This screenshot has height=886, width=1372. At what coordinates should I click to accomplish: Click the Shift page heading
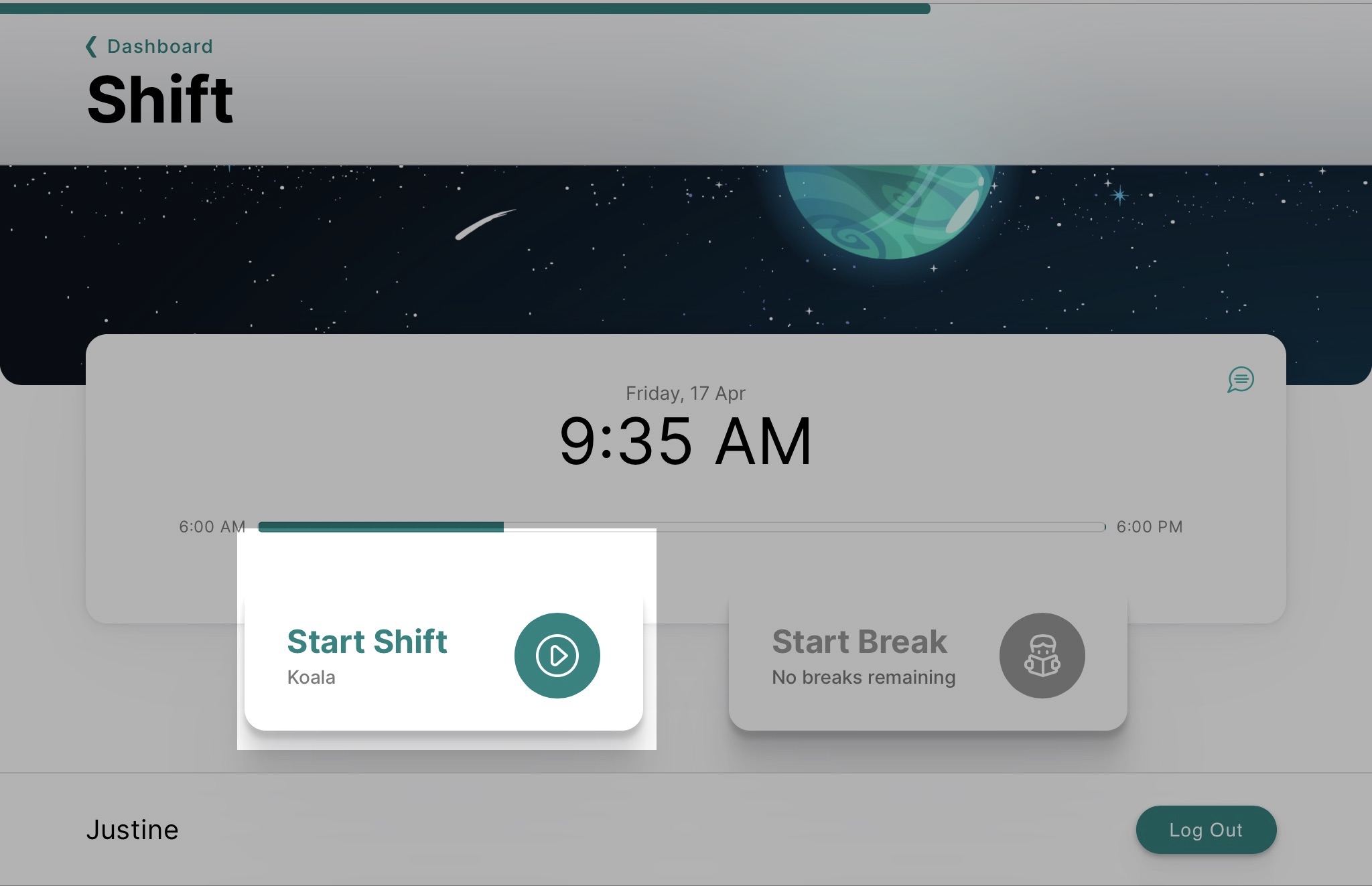click(x=160, y=100)
